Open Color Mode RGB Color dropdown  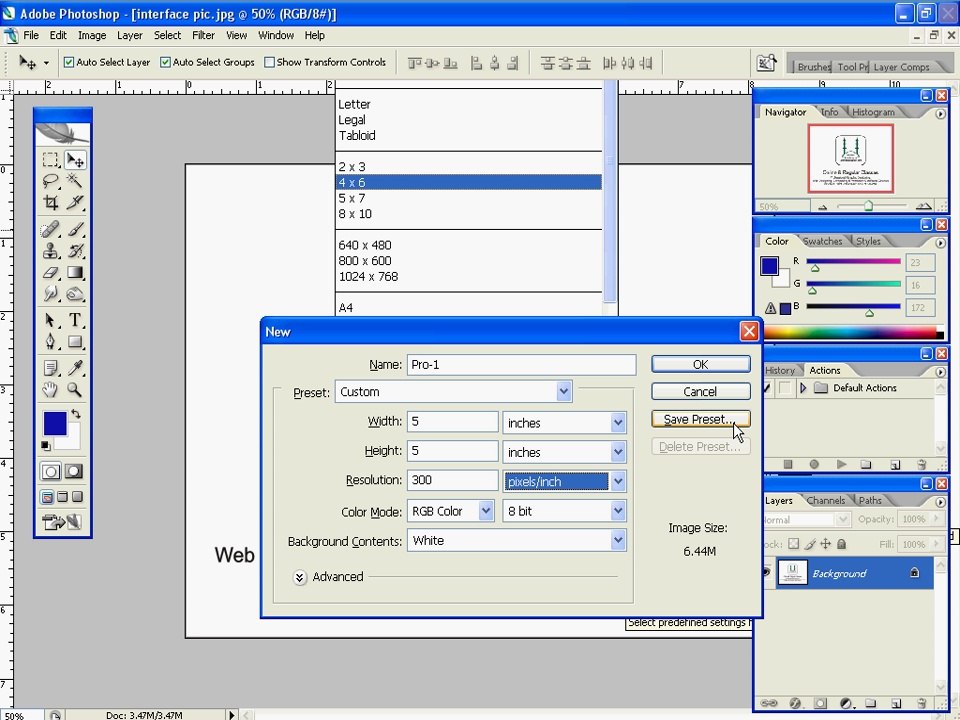[486, 511]
